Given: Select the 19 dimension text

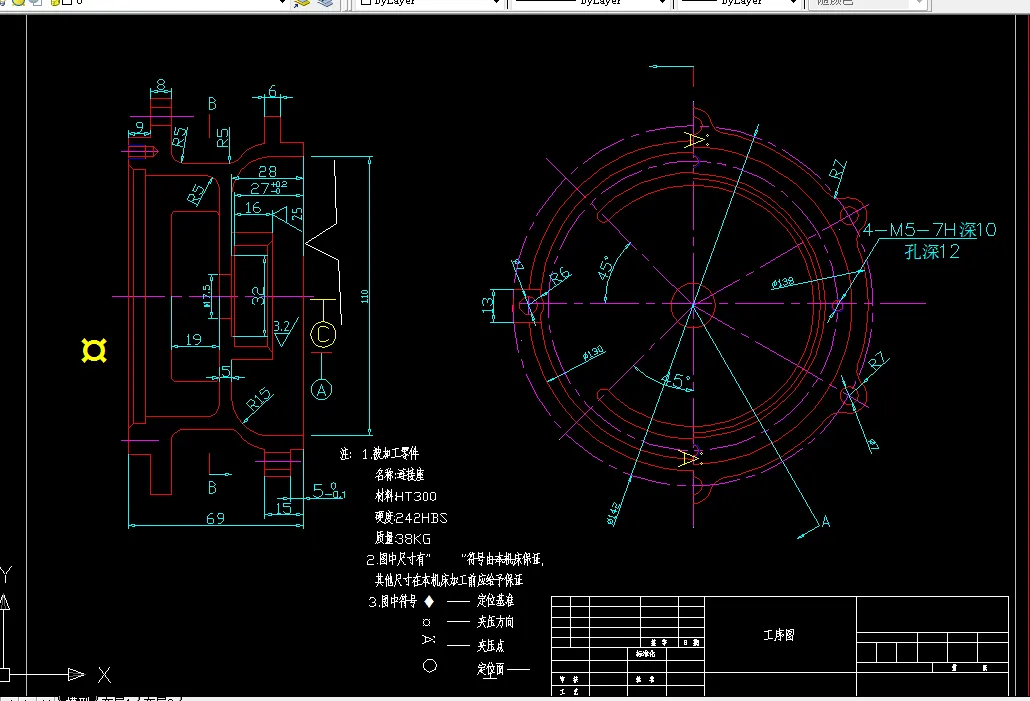Looking at the screenshot, I should (193, 339).
